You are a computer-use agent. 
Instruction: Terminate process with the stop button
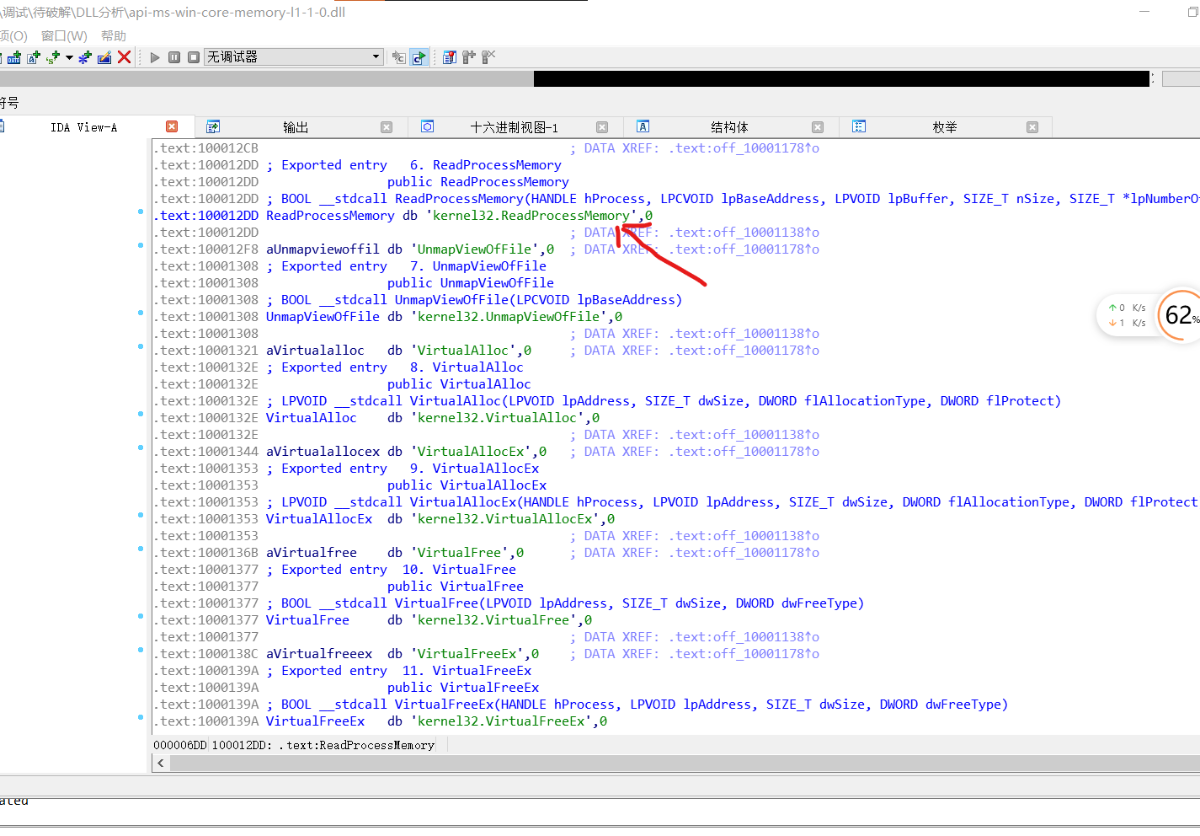(x=193, y=57)
